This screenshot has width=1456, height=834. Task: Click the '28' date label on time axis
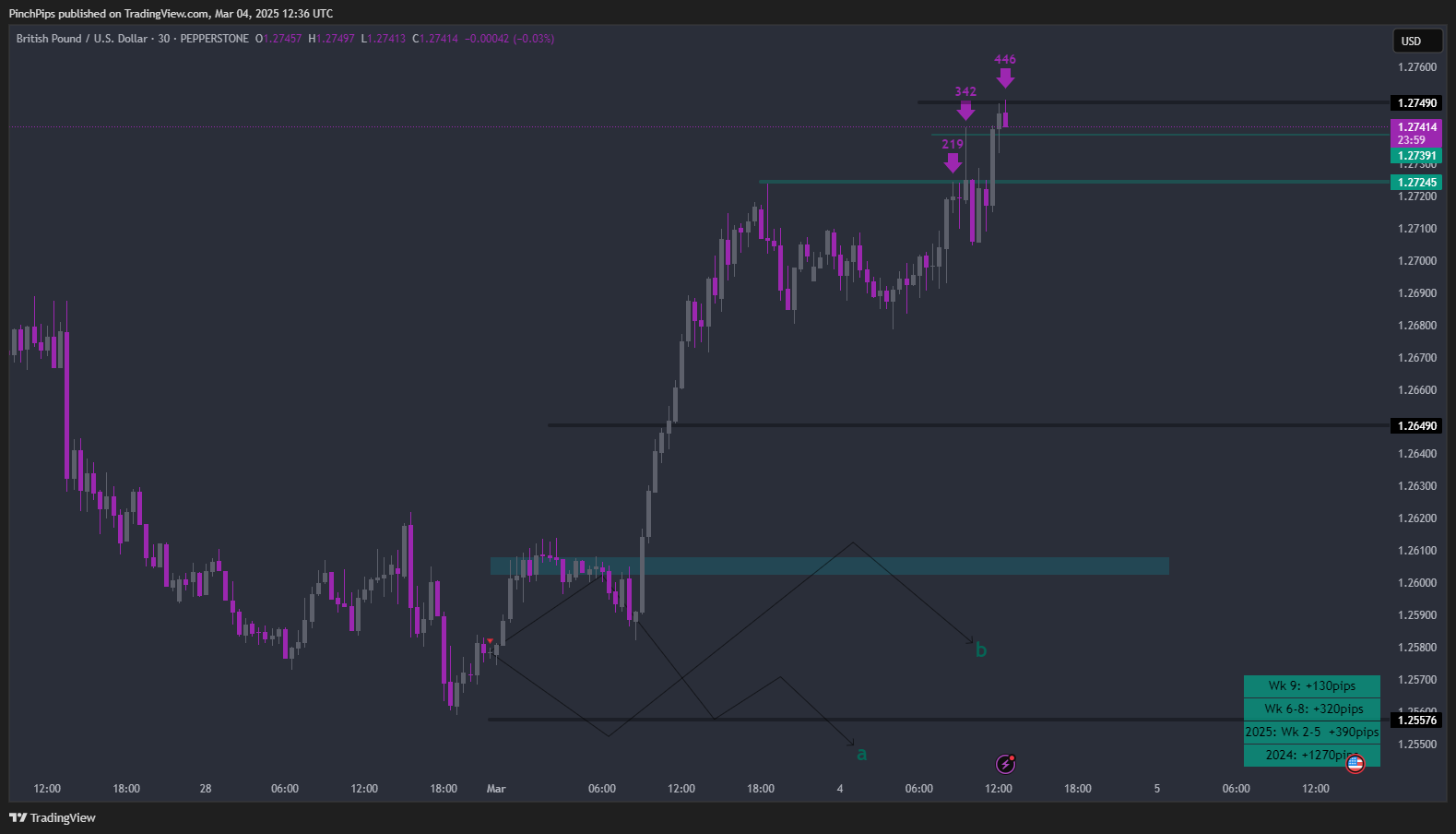pyautogui.click(x=206, y=789)
